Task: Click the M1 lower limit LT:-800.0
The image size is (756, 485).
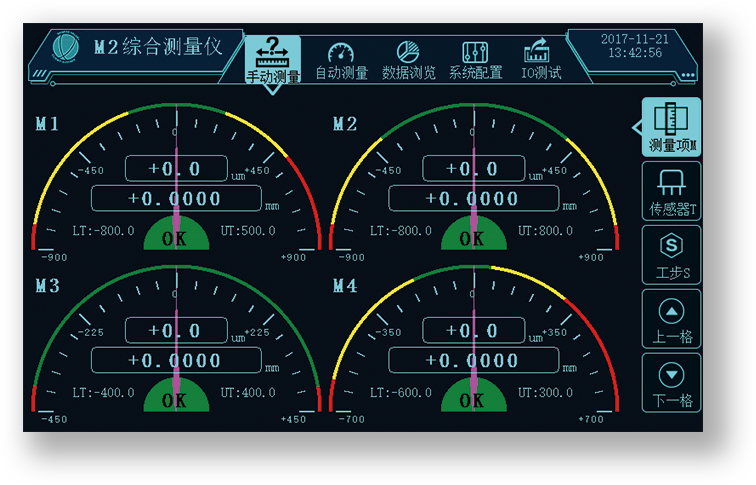Action: (x=103, y=231)
